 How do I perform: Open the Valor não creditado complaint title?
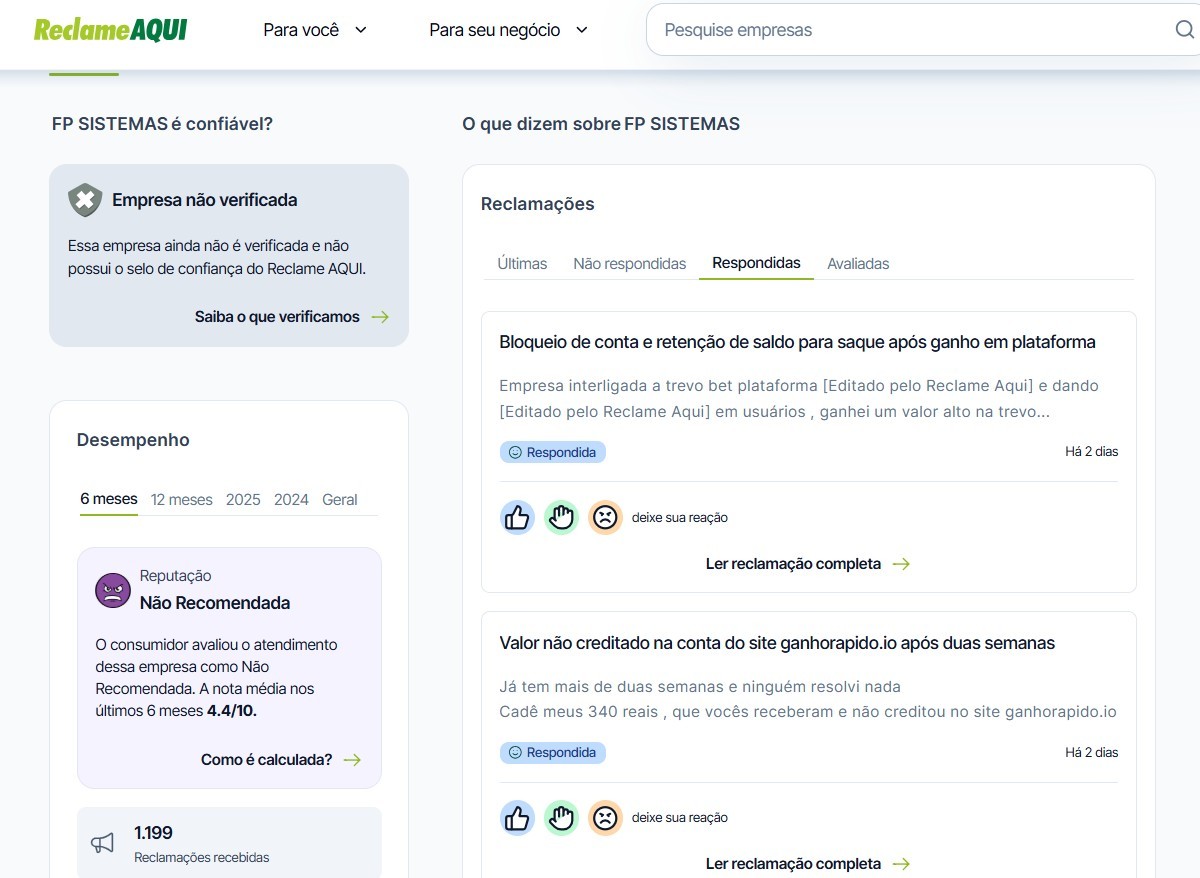(777, 643)
